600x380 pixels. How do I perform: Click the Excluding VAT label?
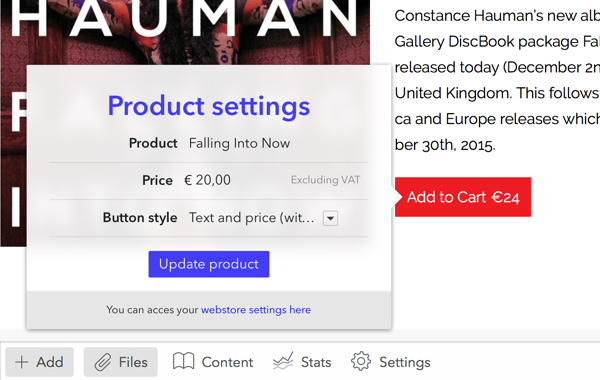click(x=326, y=180)
